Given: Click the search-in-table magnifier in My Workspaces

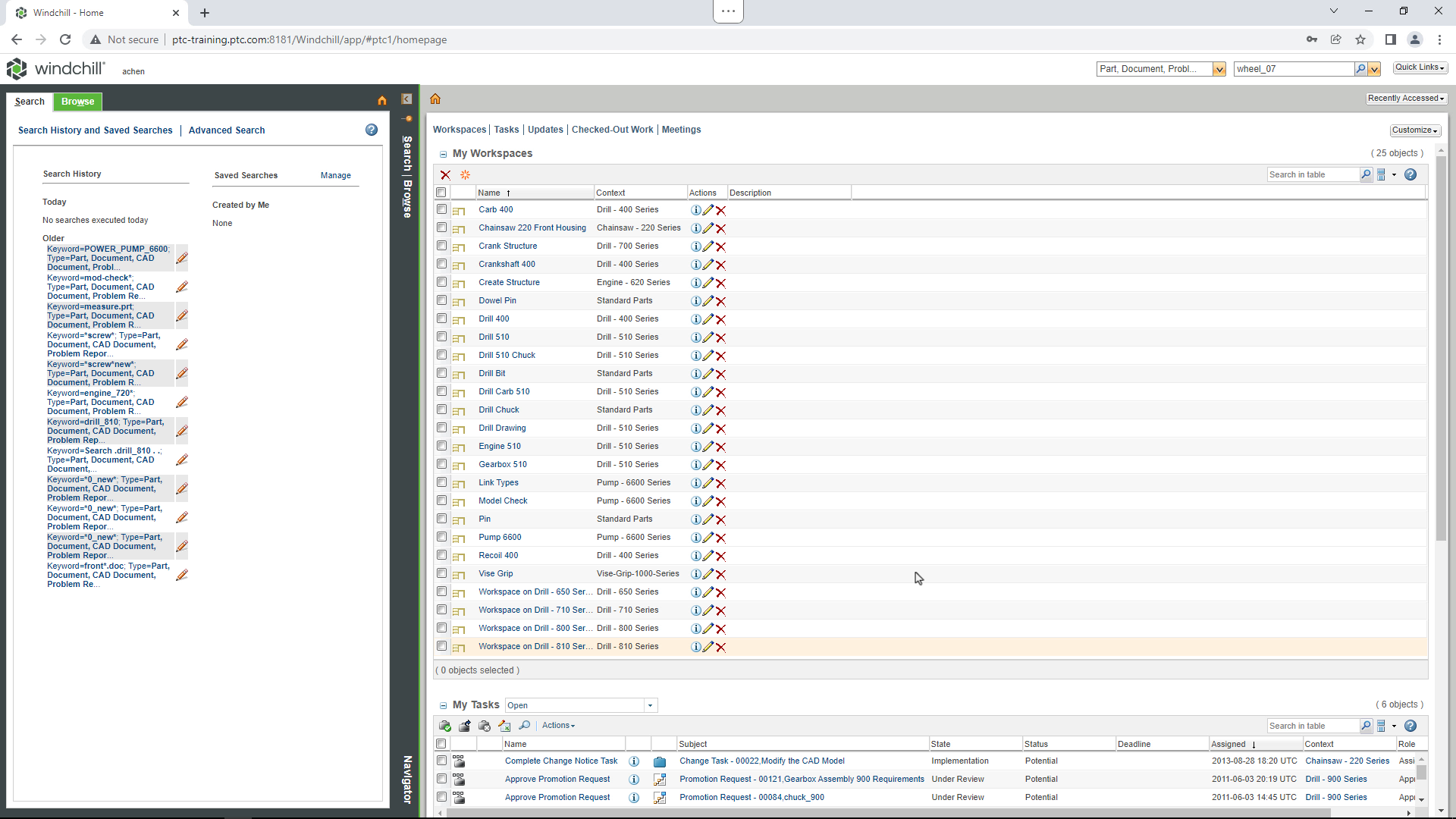Looking at the screenshot, I should [x=1366, y=175].
